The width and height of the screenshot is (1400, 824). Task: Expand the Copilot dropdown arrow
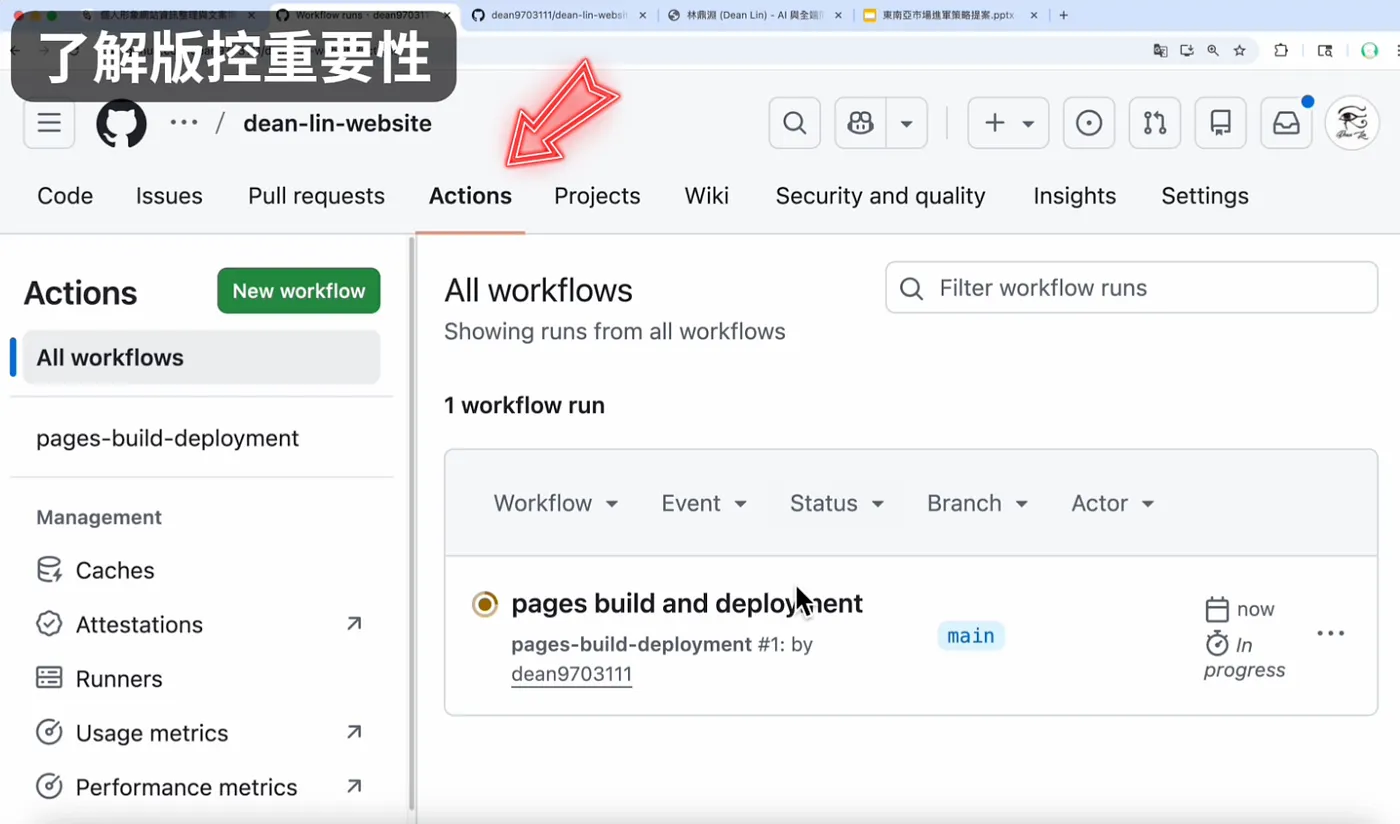click(907, 123)
